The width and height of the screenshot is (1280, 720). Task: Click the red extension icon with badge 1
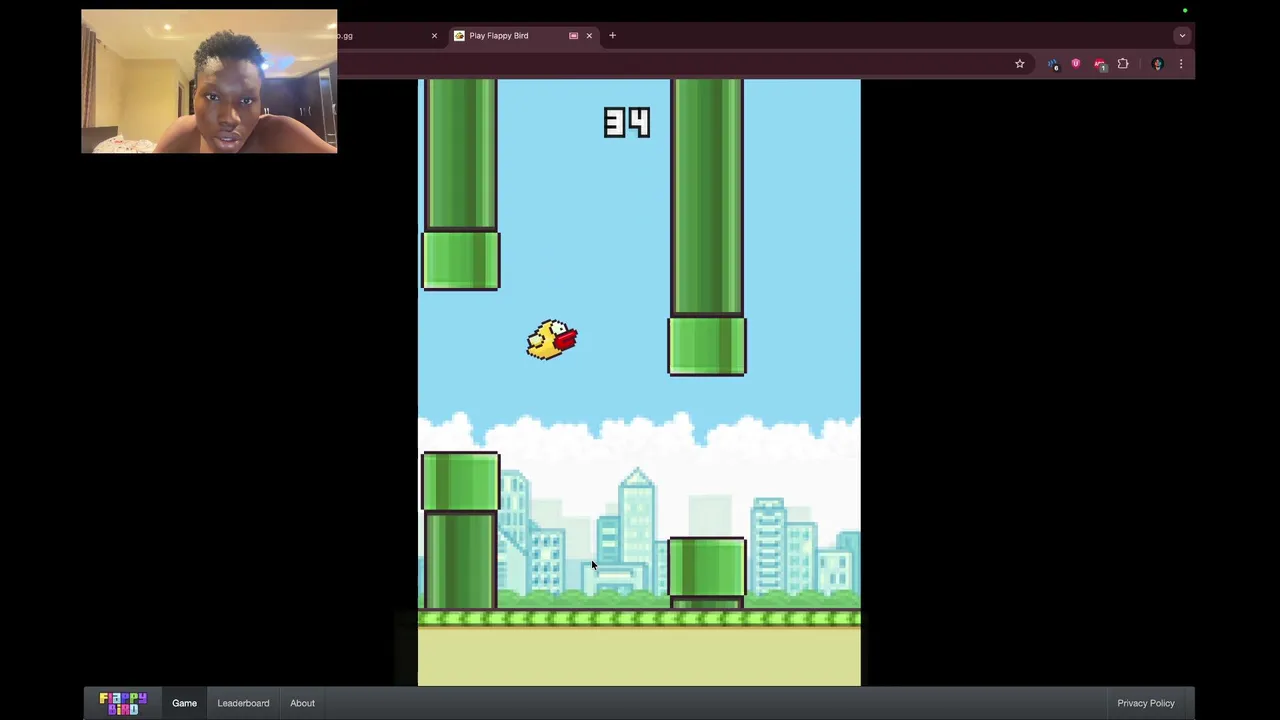[1100, 64]
